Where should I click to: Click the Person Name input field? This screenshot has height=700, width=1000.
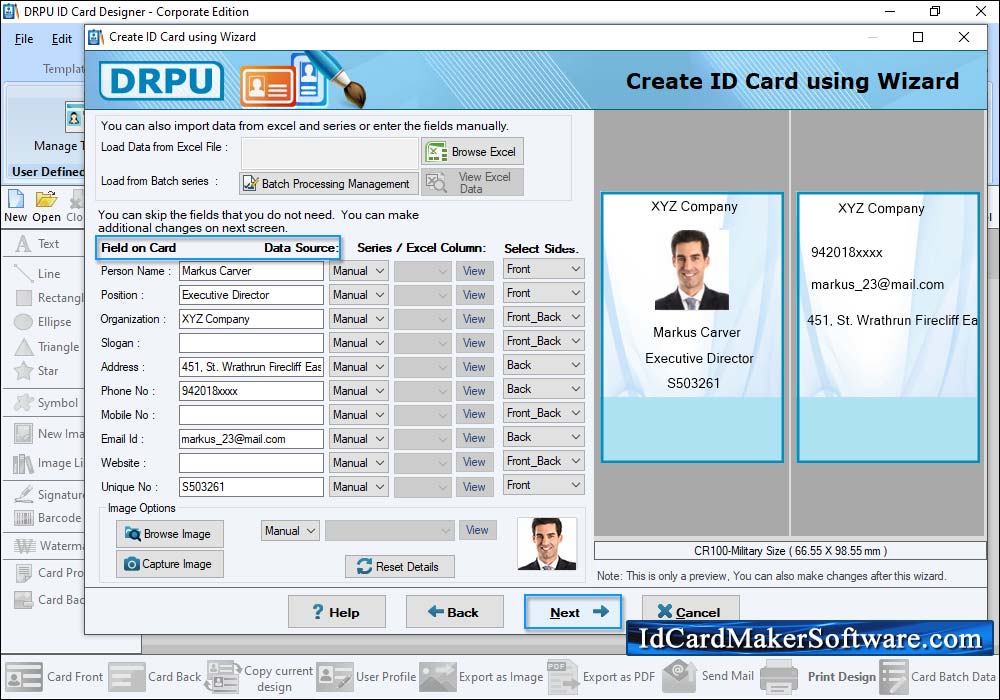coord(251,271)
